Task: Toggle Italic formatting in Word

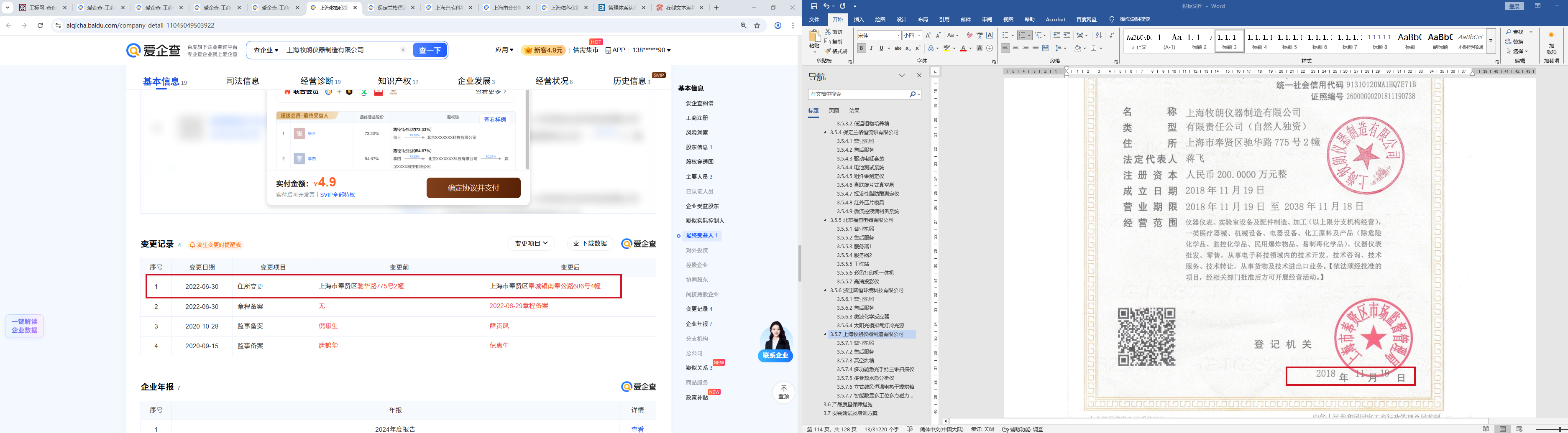Action: point(871,48)
